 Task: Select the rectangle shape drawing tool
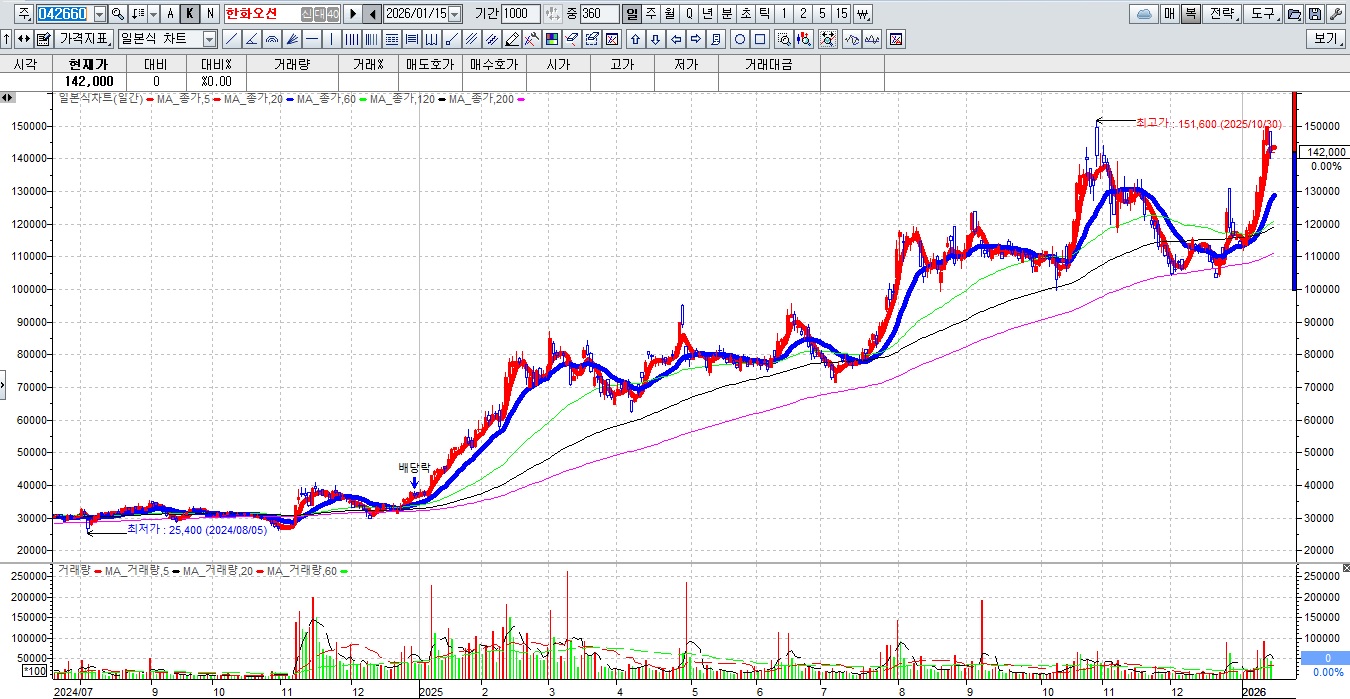760,39
